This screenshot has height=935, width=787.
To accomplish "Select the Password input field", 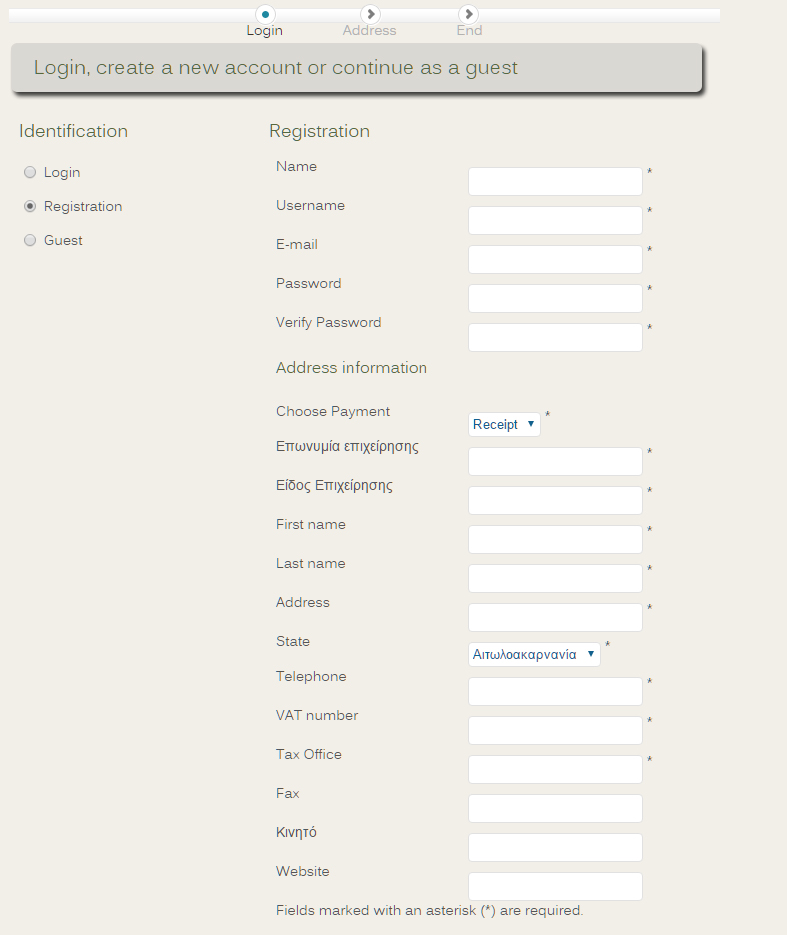I will (555, 299).
